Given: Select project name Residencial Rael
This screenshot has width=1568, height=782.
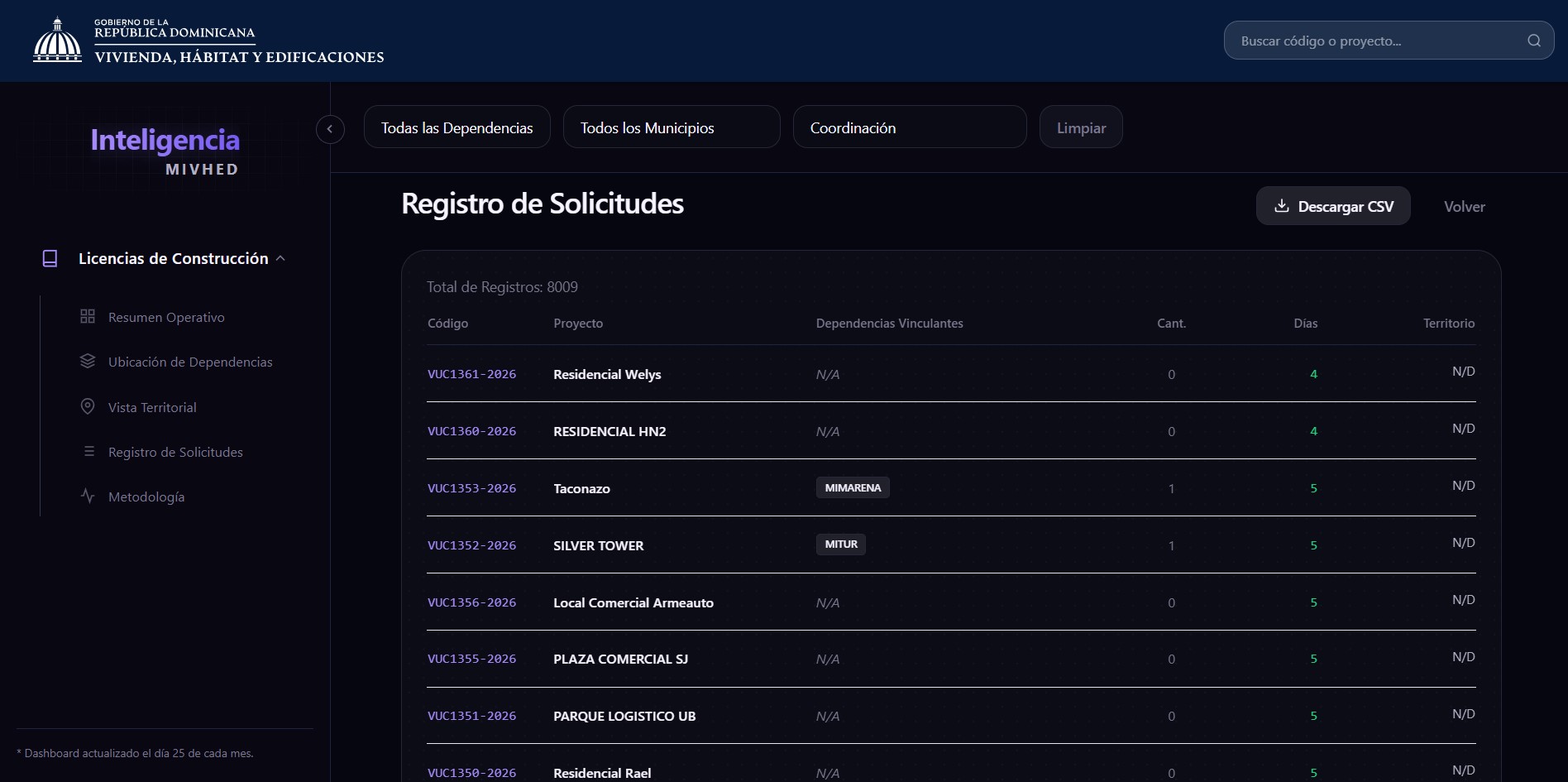Looking at the screenshot, I should point(602,773).
